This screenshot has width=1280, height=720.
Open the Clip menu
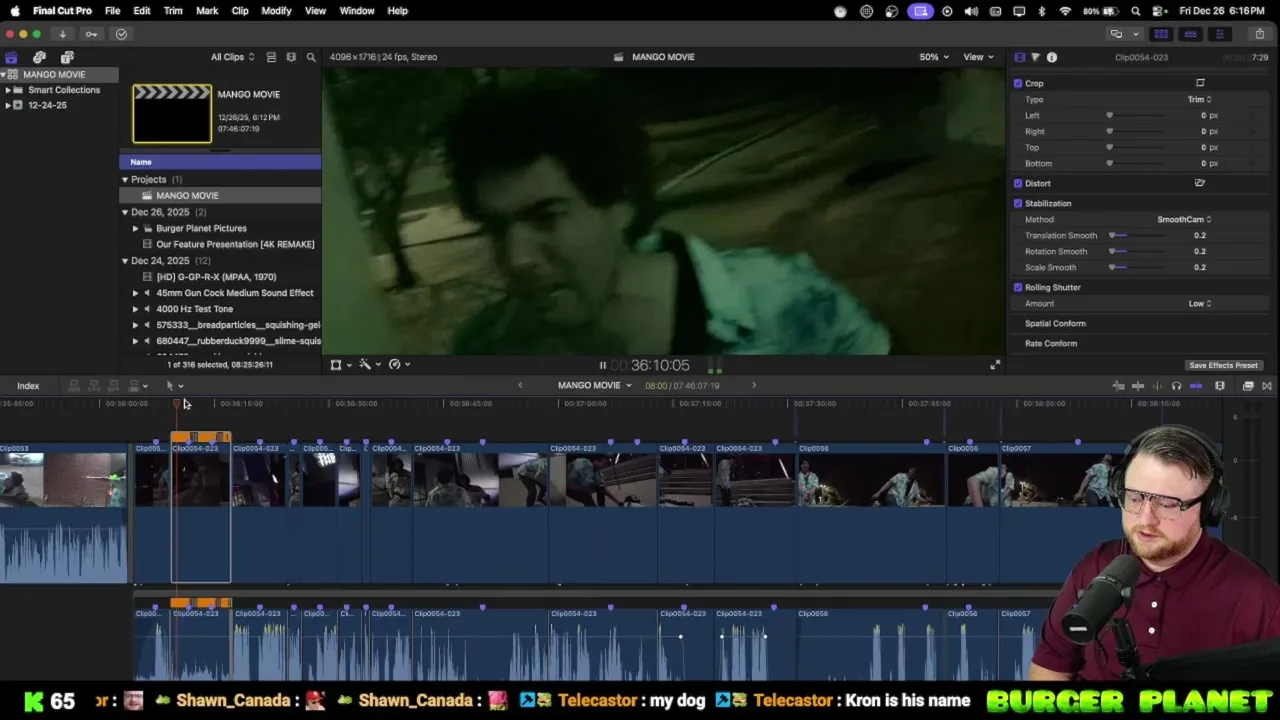(x=240, y=11)
